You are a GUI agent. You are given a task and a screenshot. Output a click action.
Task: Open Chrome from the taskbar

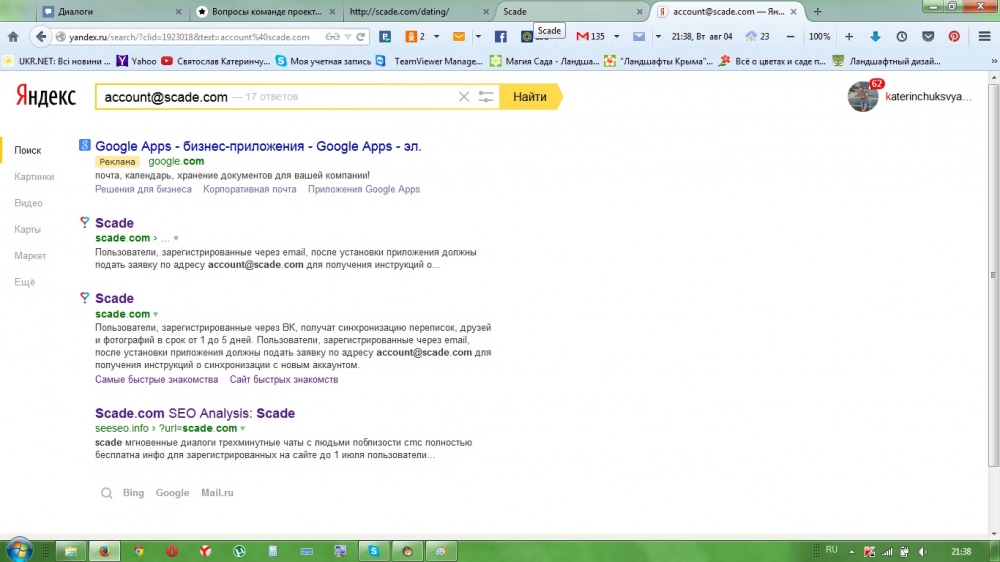pos(138,551)
